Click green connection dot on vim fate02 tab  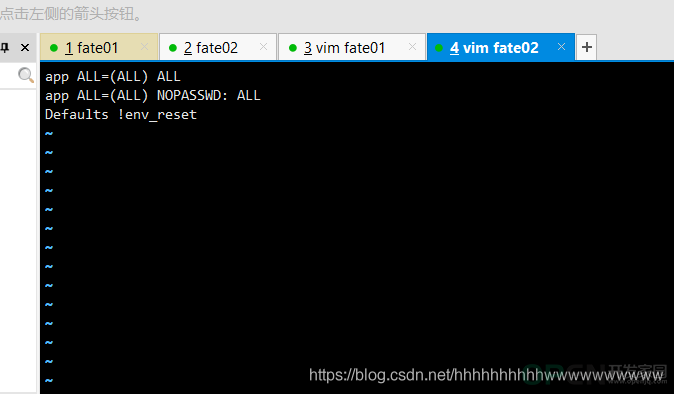point(439,48)
